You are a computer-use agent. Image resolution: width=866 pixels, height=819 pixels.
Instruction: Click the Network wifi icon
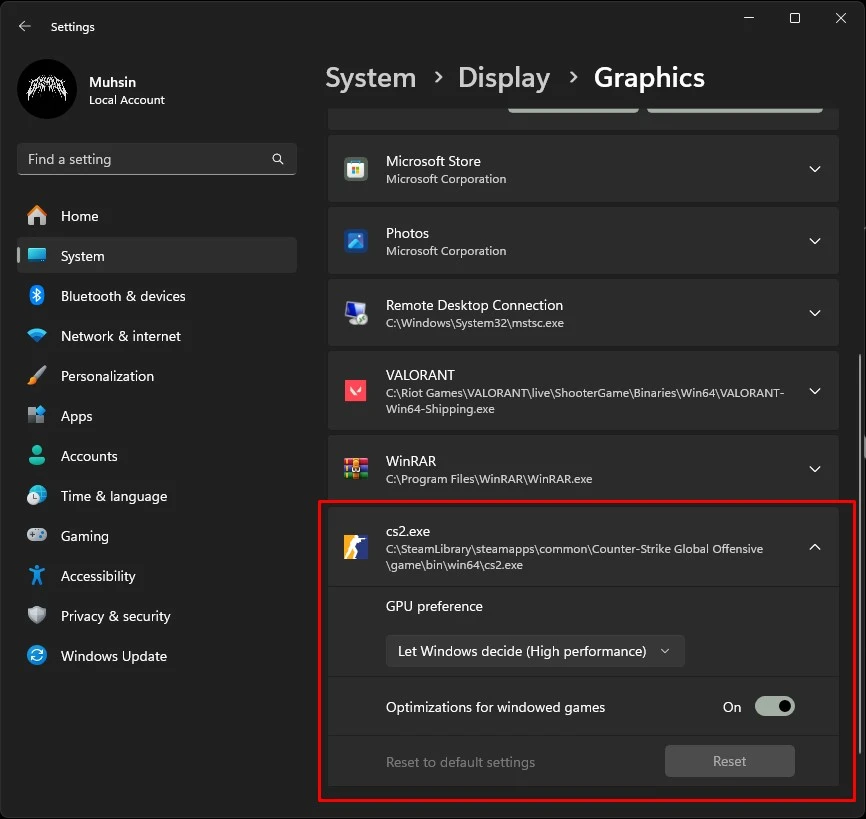pyautogui.click(x=37, y=335)
